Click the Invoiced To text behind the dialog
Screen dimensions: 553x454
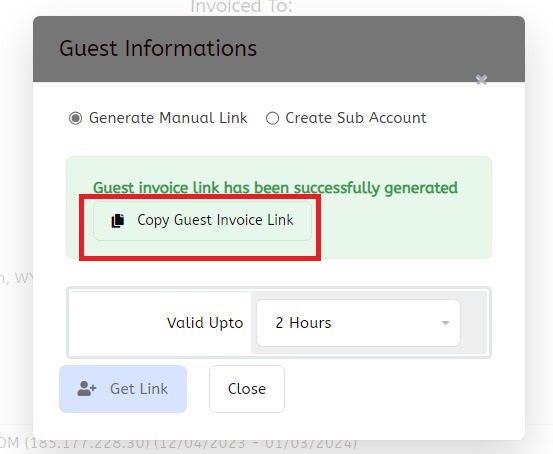coord(242,6)
